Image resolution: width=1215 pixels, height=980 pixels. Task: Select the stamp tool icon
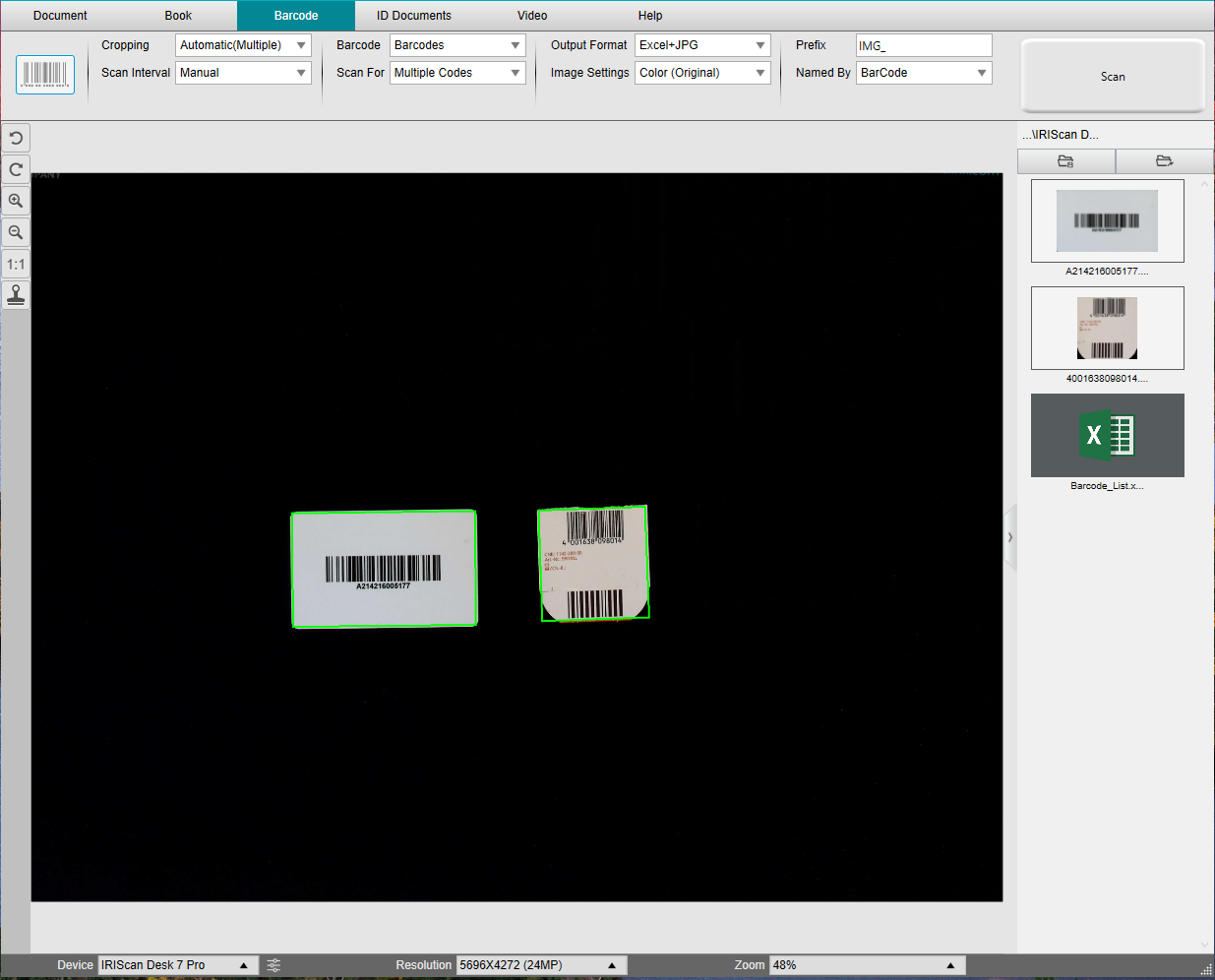(16, 295)
